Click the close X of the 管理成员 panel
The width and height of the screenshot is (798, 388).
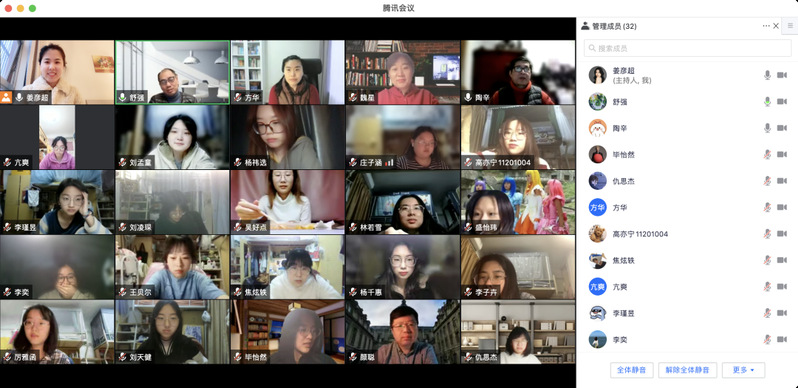click(x=776, y=26)
